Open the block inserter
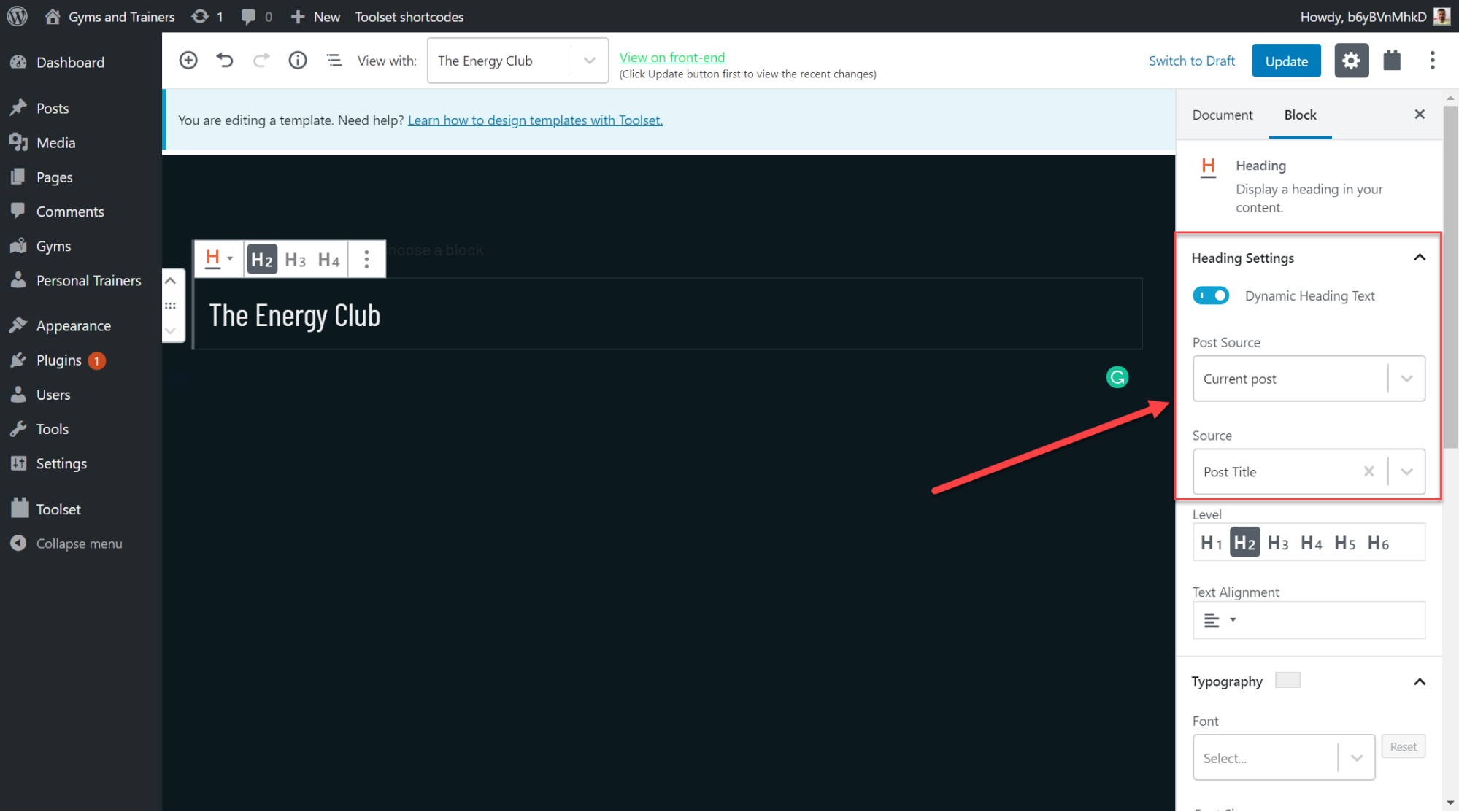The image size is (1459, 812). [188, 60]
